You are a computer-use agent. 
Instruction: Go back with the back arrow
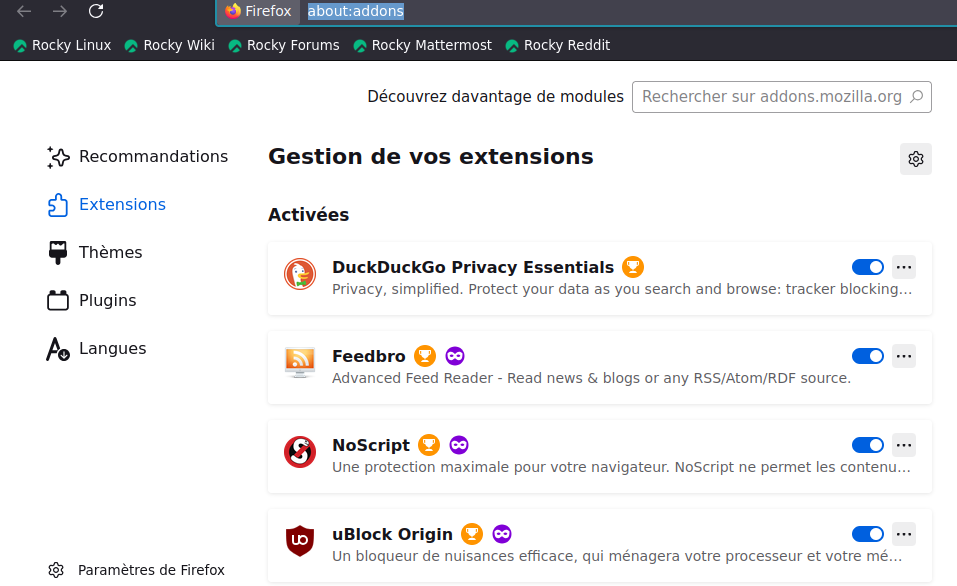pos(24,11)
